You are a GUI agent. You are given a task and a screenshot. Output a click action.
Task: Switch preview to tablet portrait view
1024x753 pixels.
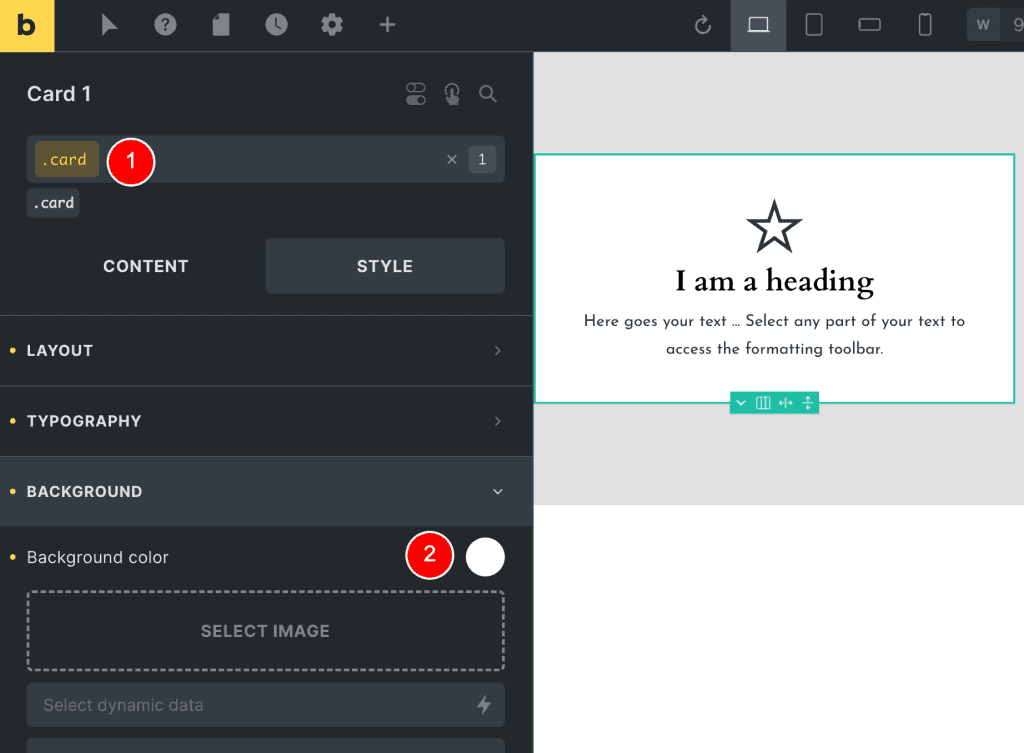point(813,25)
